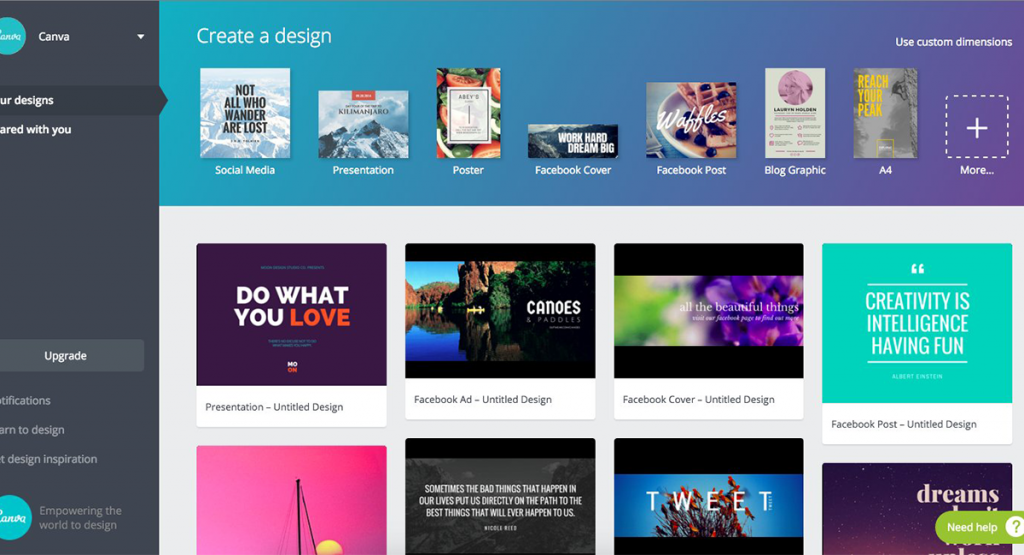This screenshot has height=555, width=1024.
Task: Choose the Social Media design type thumbnail
Action: coord(245,113)
